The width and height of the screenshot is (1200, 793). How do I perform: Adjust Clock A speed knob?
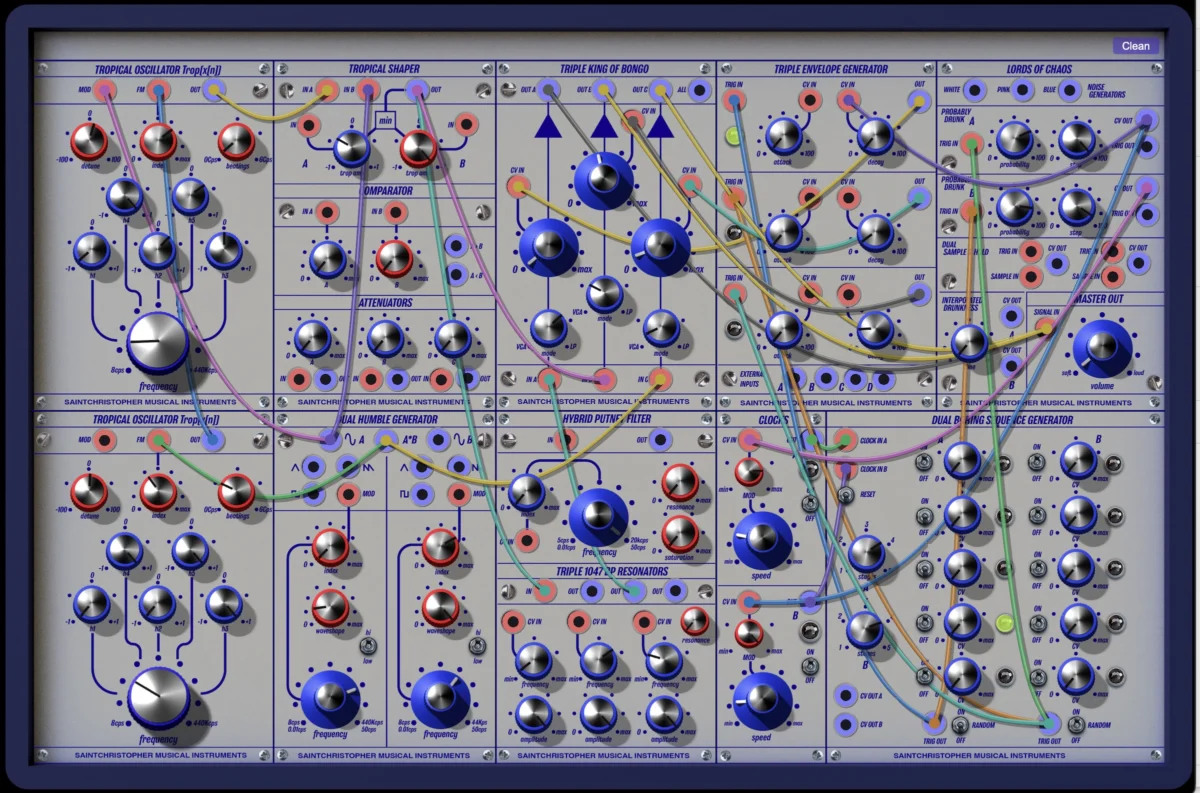[763, 541]
